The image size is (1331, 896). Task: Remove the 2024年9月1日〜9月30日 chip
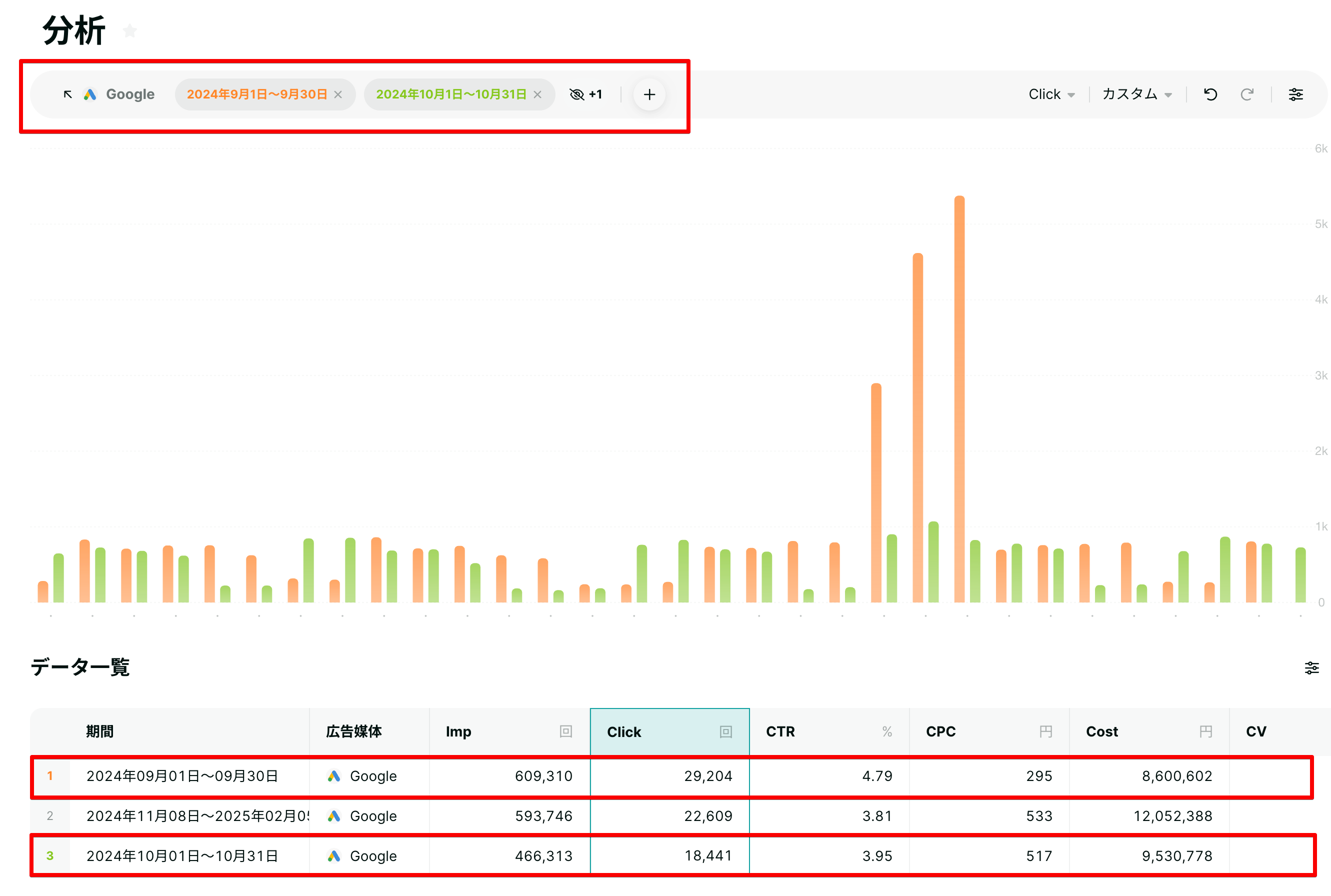coord(338,94)
